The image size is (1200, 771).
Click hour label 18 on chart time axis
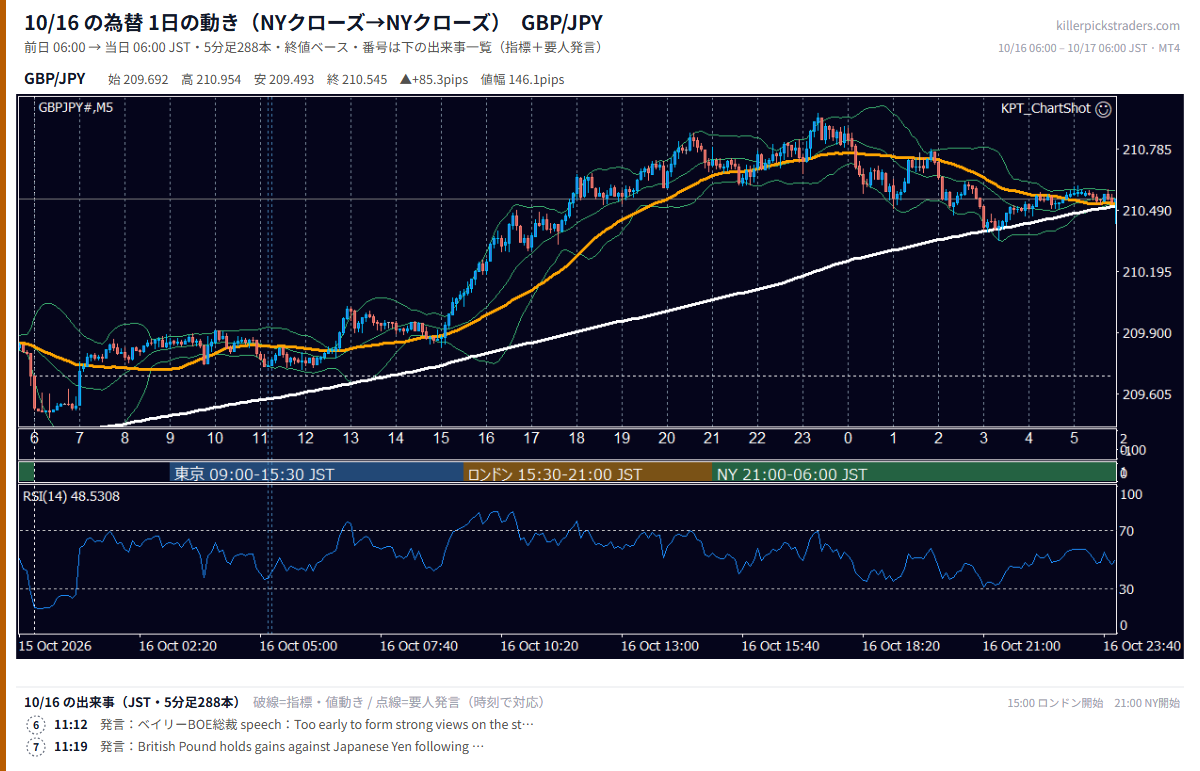click(x=577, y=438)
